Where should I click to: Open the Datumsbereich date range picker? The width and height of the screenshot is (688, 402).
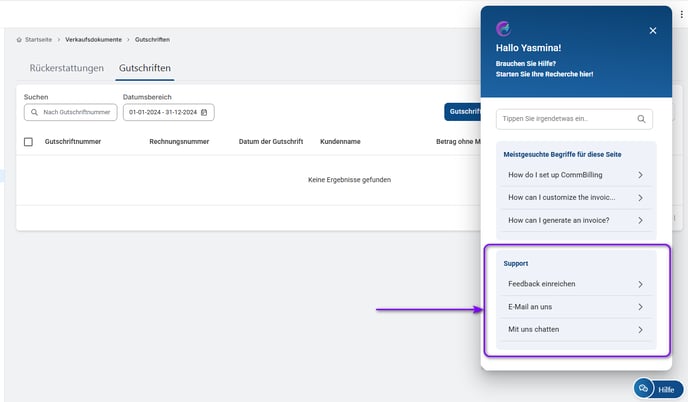pyautogui.click(x=168, y=113)
